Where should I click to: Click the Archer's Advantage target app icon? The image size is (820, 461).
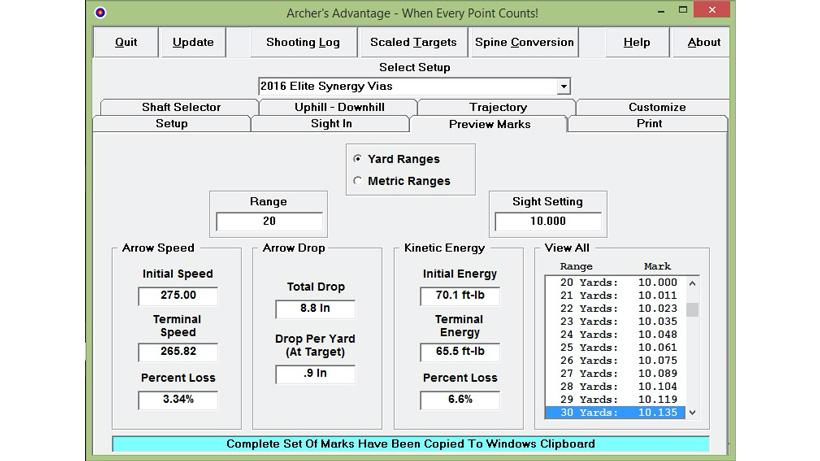coord(100,13)
